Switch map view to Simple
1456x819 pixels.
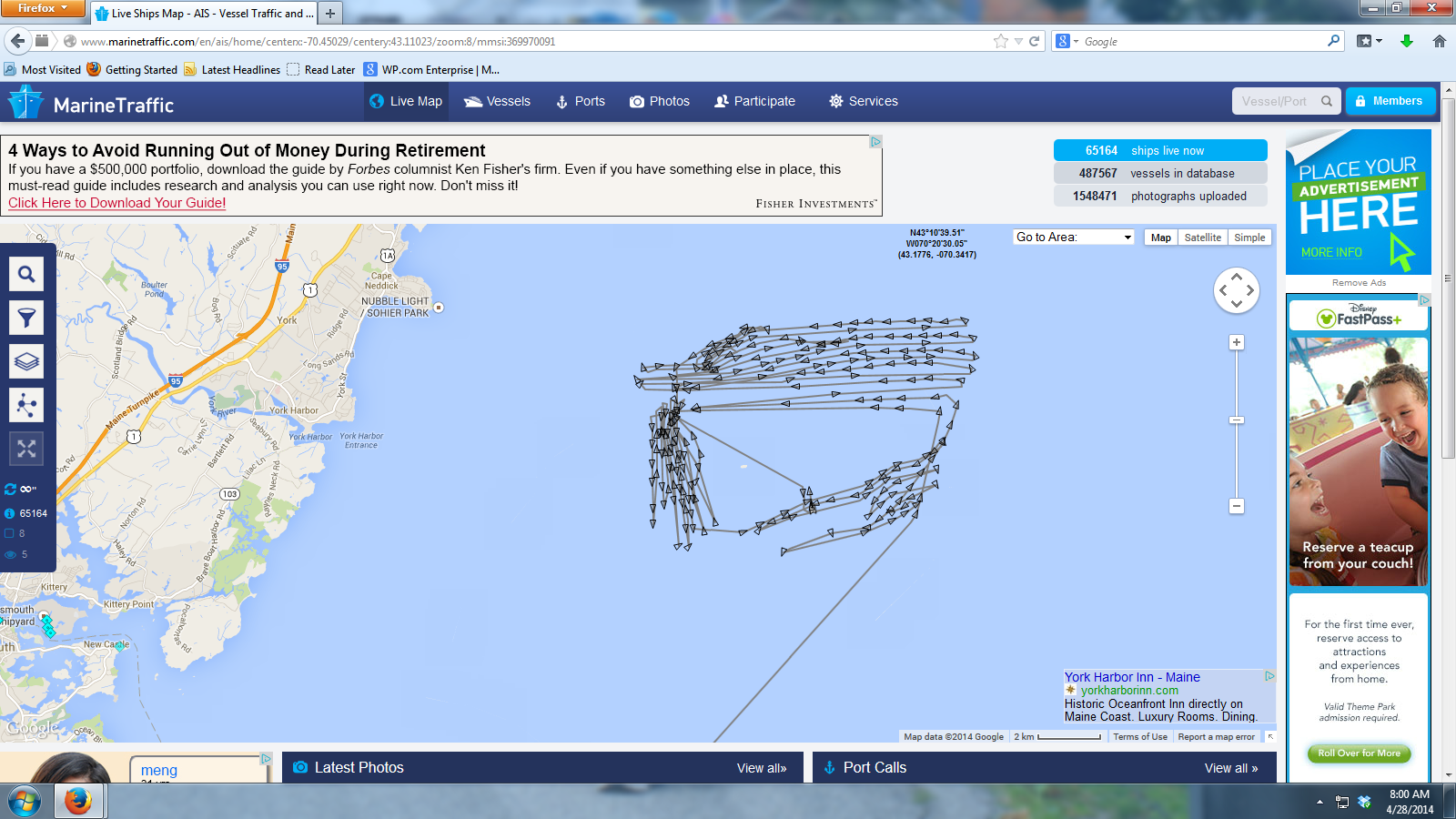(1249, 238)
